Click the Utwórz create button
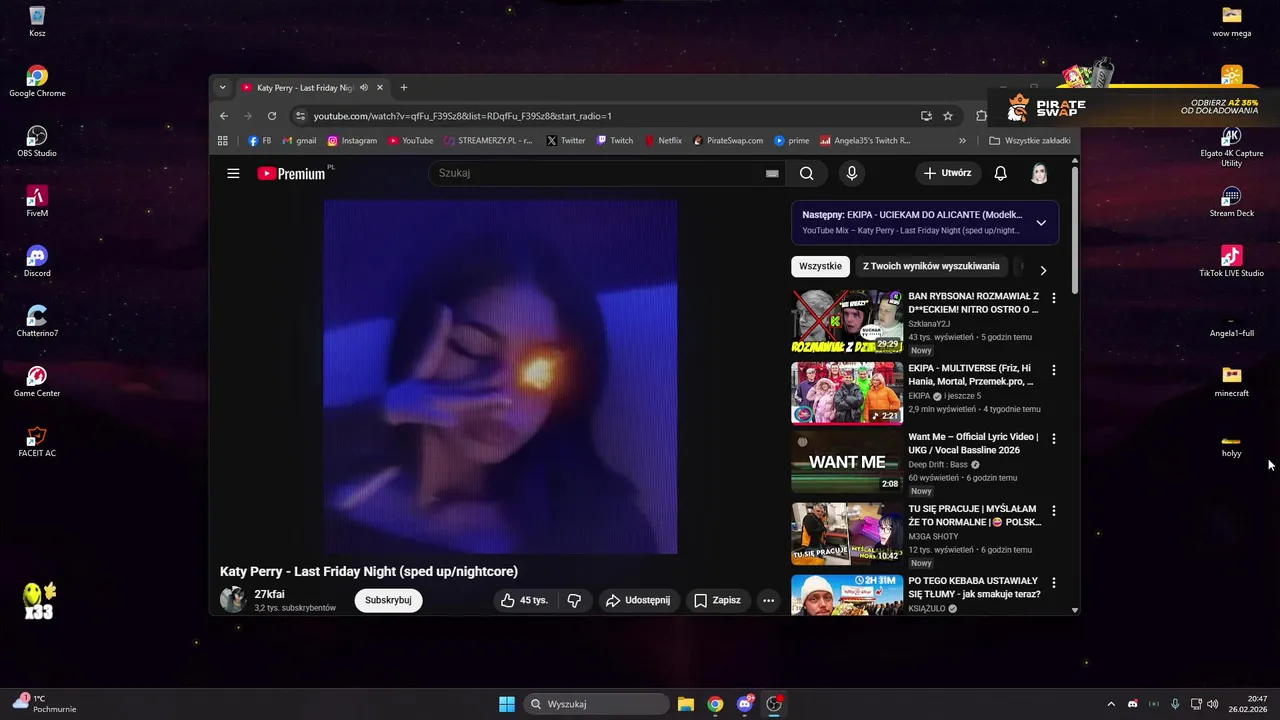The width and height of the screenshot is (1280, 720). point(947,173)
